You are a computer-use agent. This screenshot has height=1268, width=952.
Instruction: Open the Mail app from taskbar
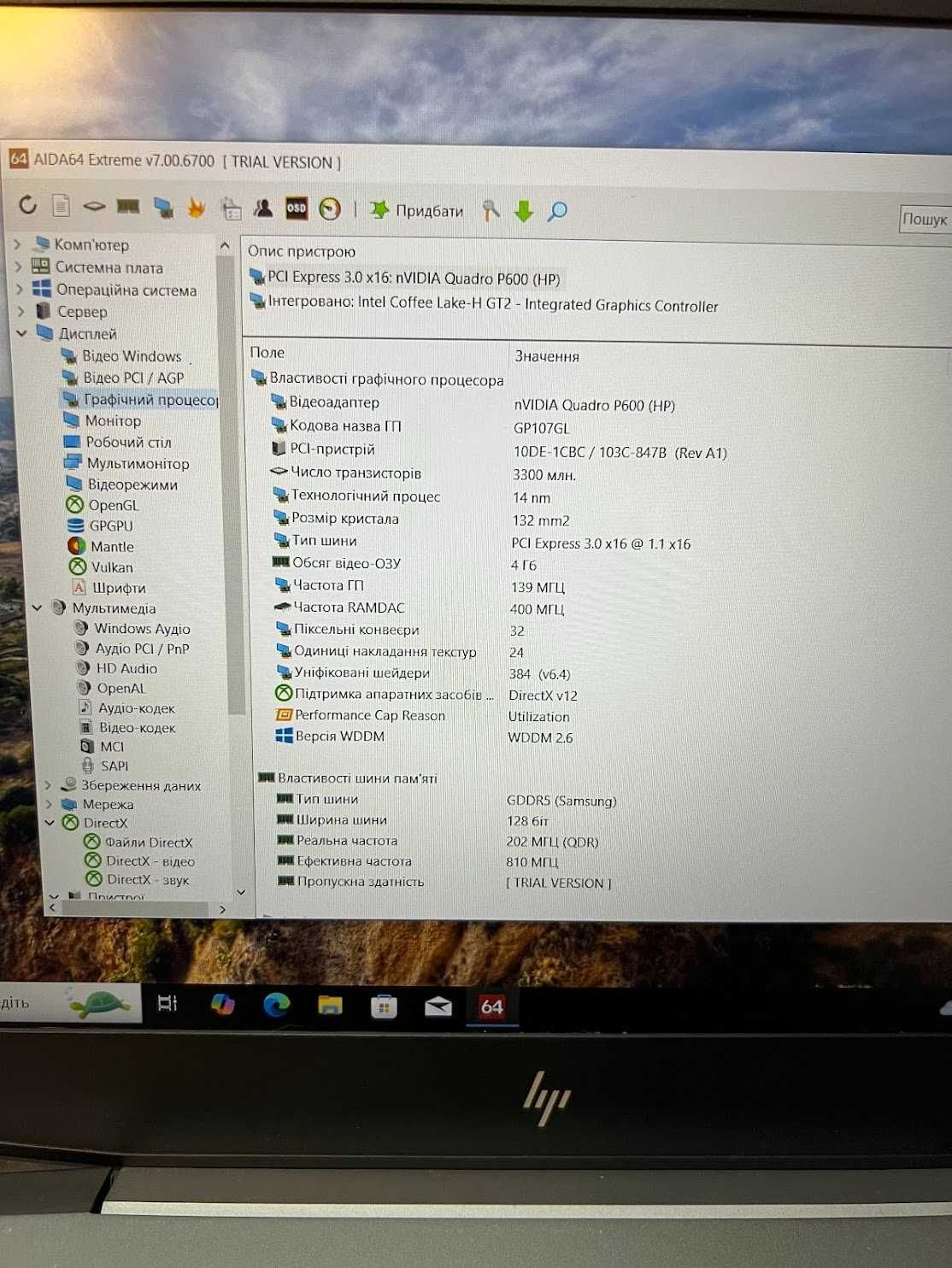[x=438, y=1007]
